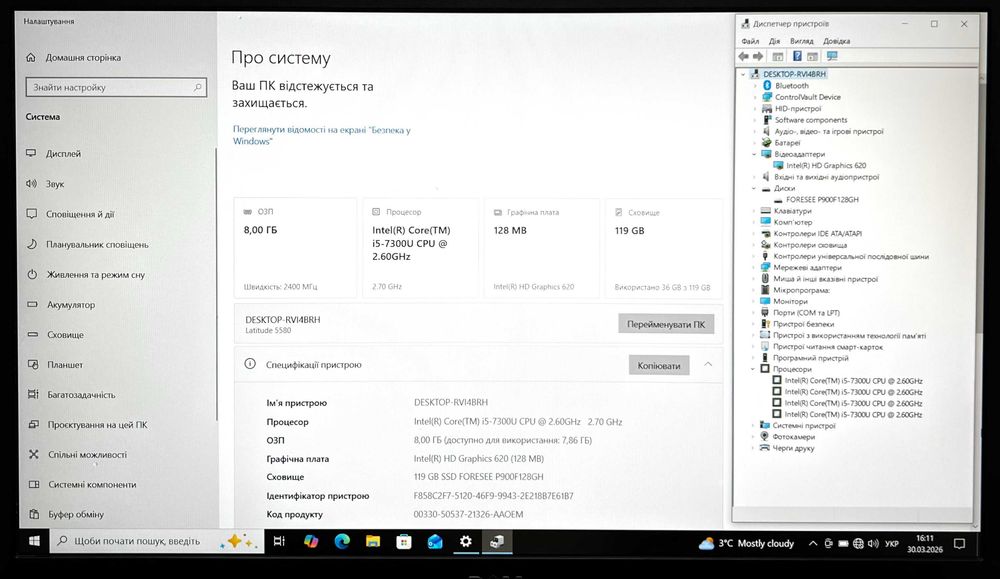Select the Клавіатури node

[x=792, y=211]
